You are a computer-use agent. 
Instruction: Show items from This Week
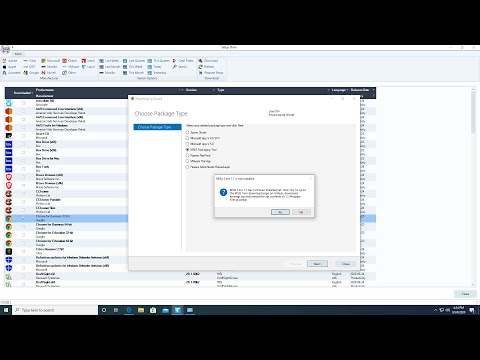[x=133, y=67]
